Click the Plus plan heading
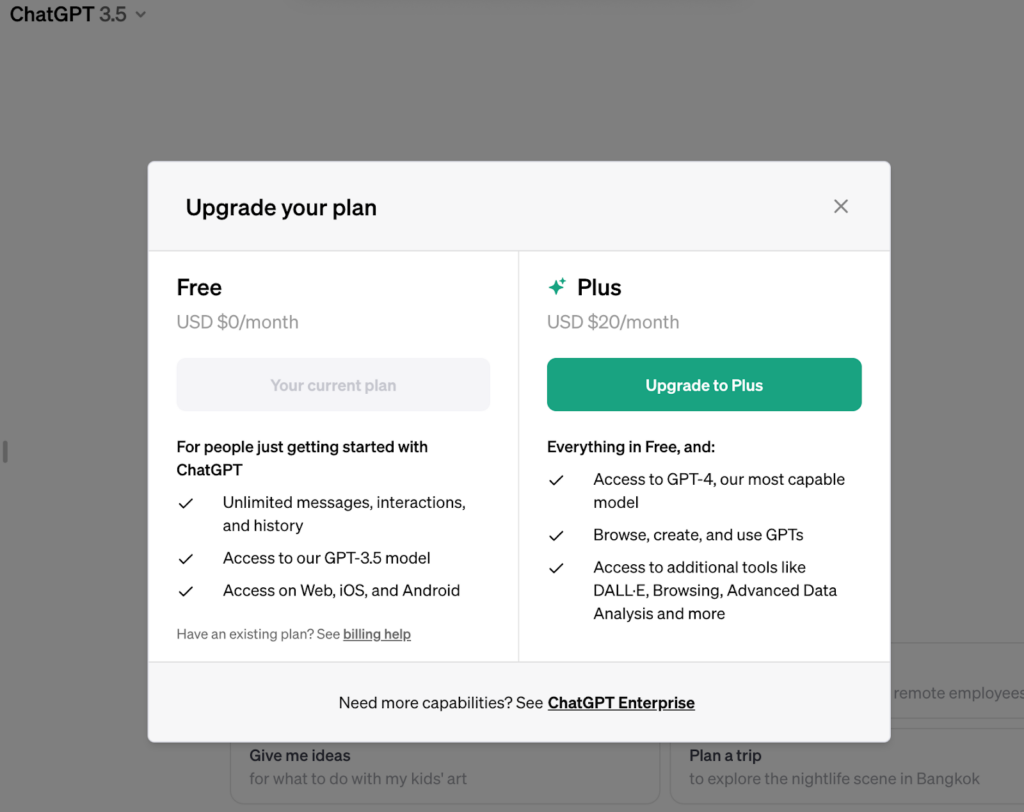 click(x=599, y=287)
